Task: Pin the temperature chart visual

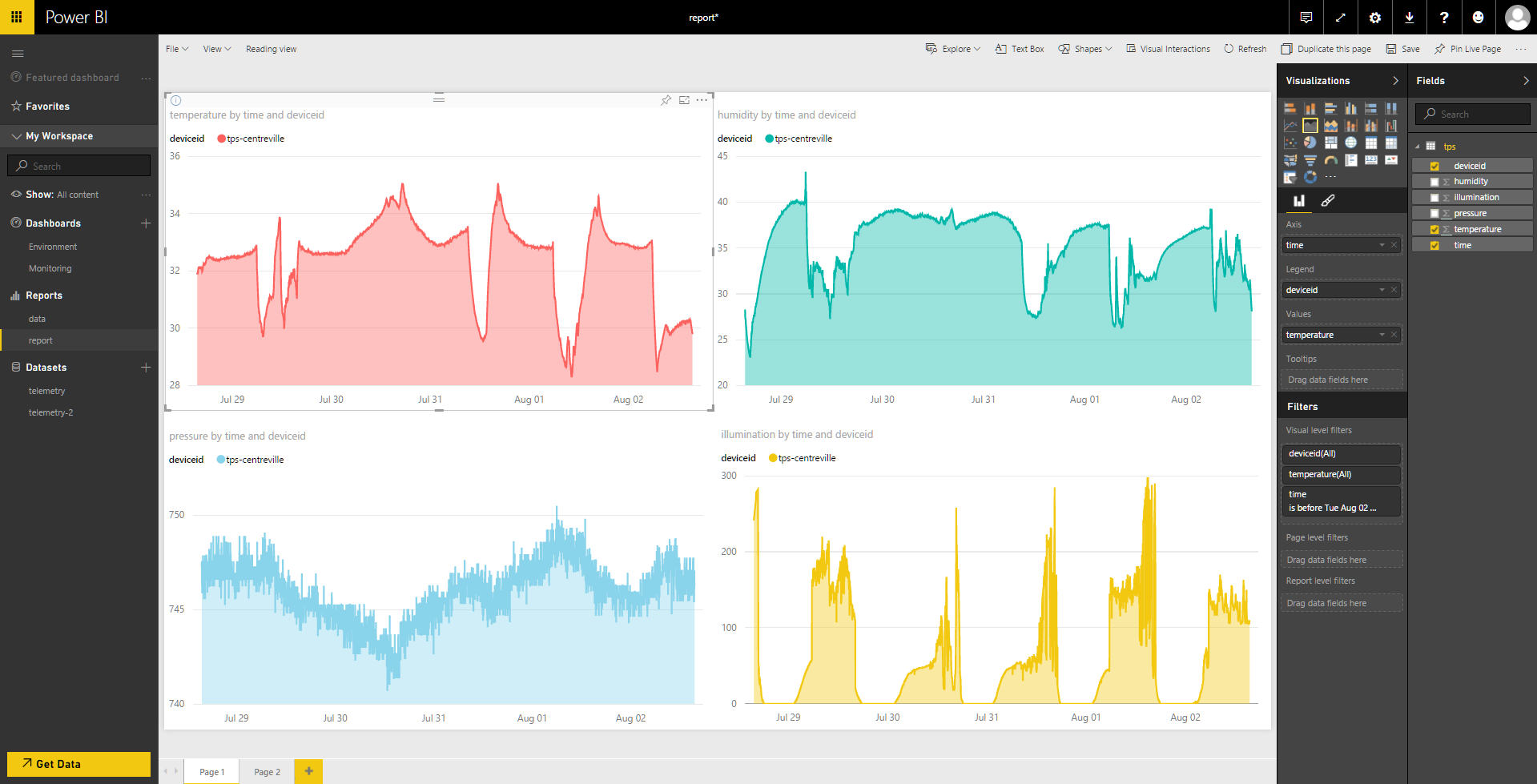Action: pos(666,100)
